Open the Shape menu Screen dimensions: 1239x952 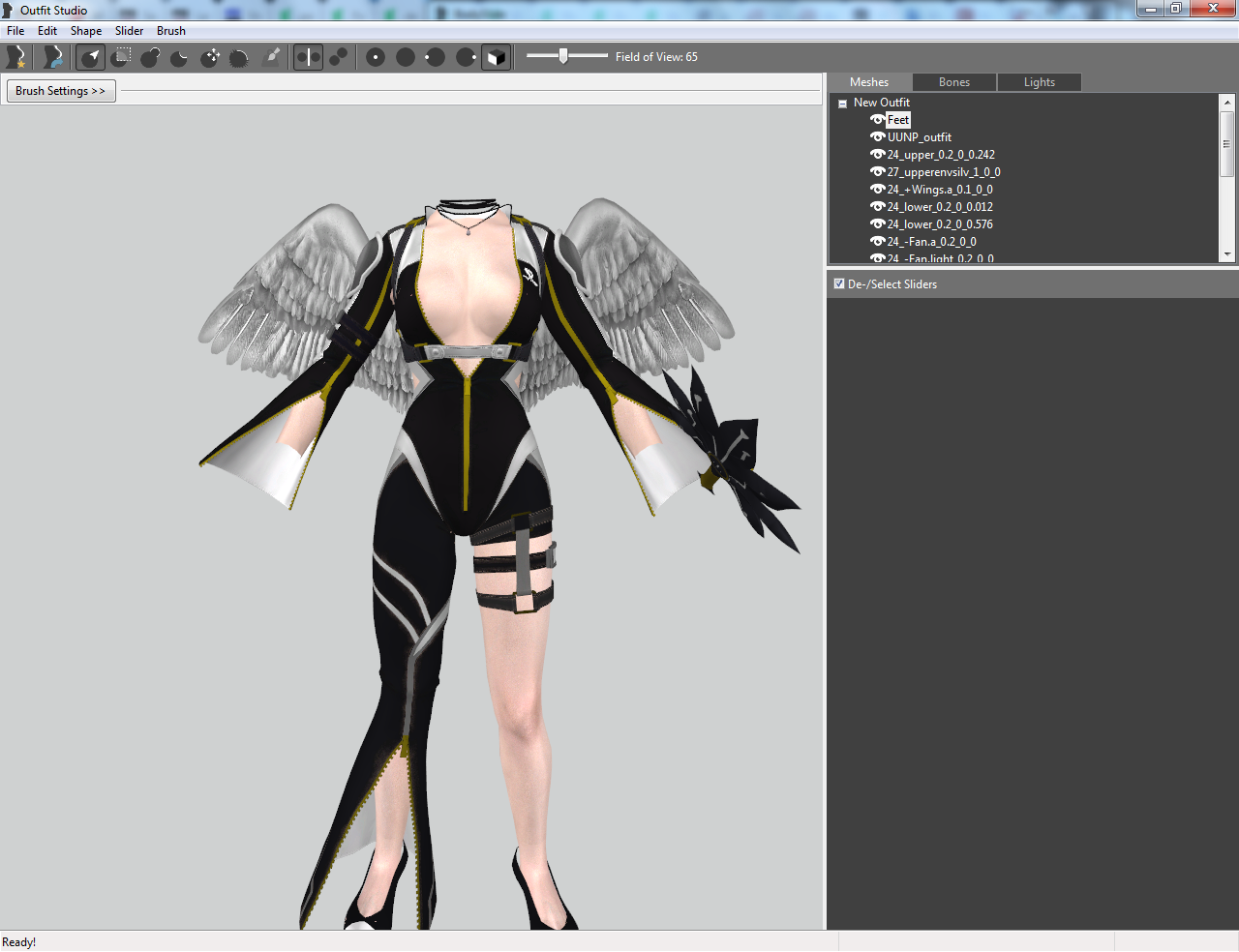[x=86, y=31]
